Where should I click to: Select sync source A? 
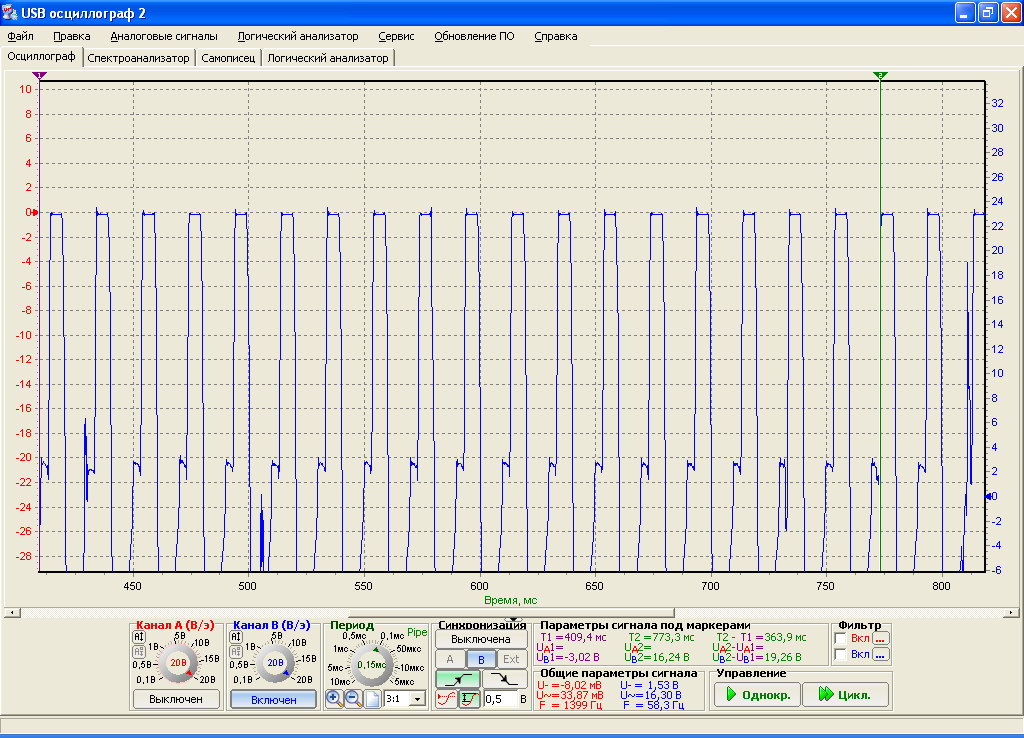[x=450, y=660]
